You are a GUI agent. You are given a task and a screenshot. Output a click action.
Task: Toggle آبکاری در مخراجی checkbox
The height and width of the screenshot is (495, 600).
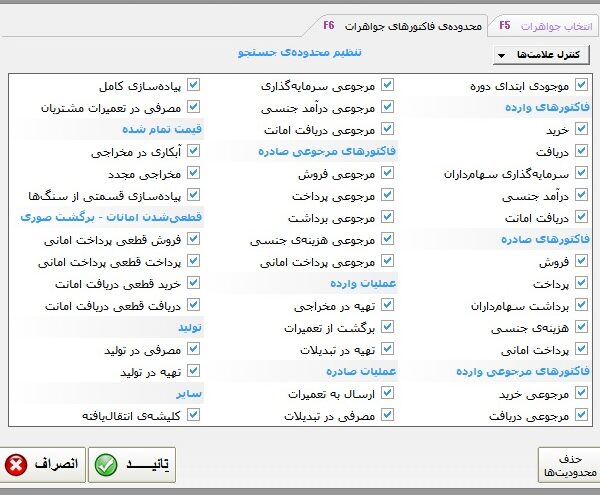click(193, 151)
